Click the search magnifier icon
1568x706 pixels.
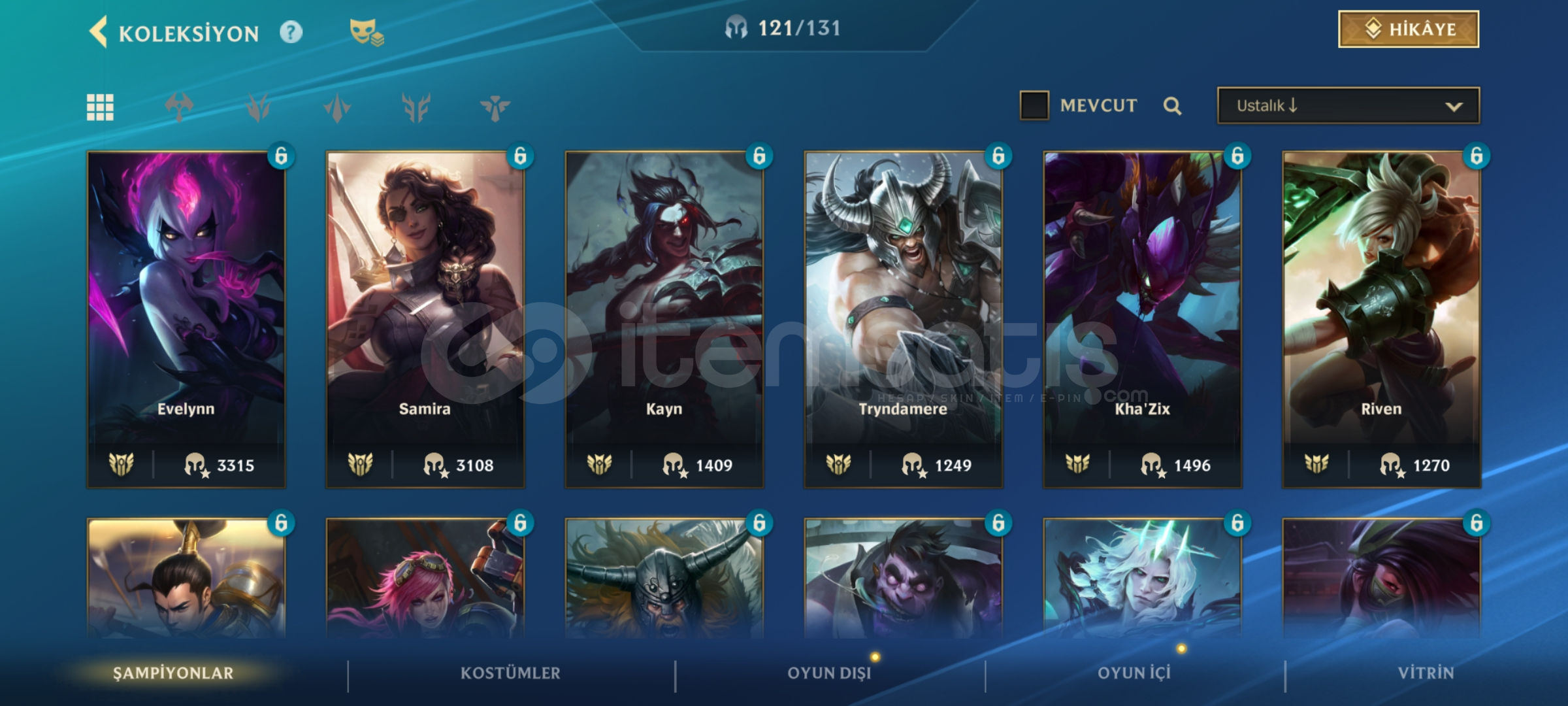tap(1172, 106)
